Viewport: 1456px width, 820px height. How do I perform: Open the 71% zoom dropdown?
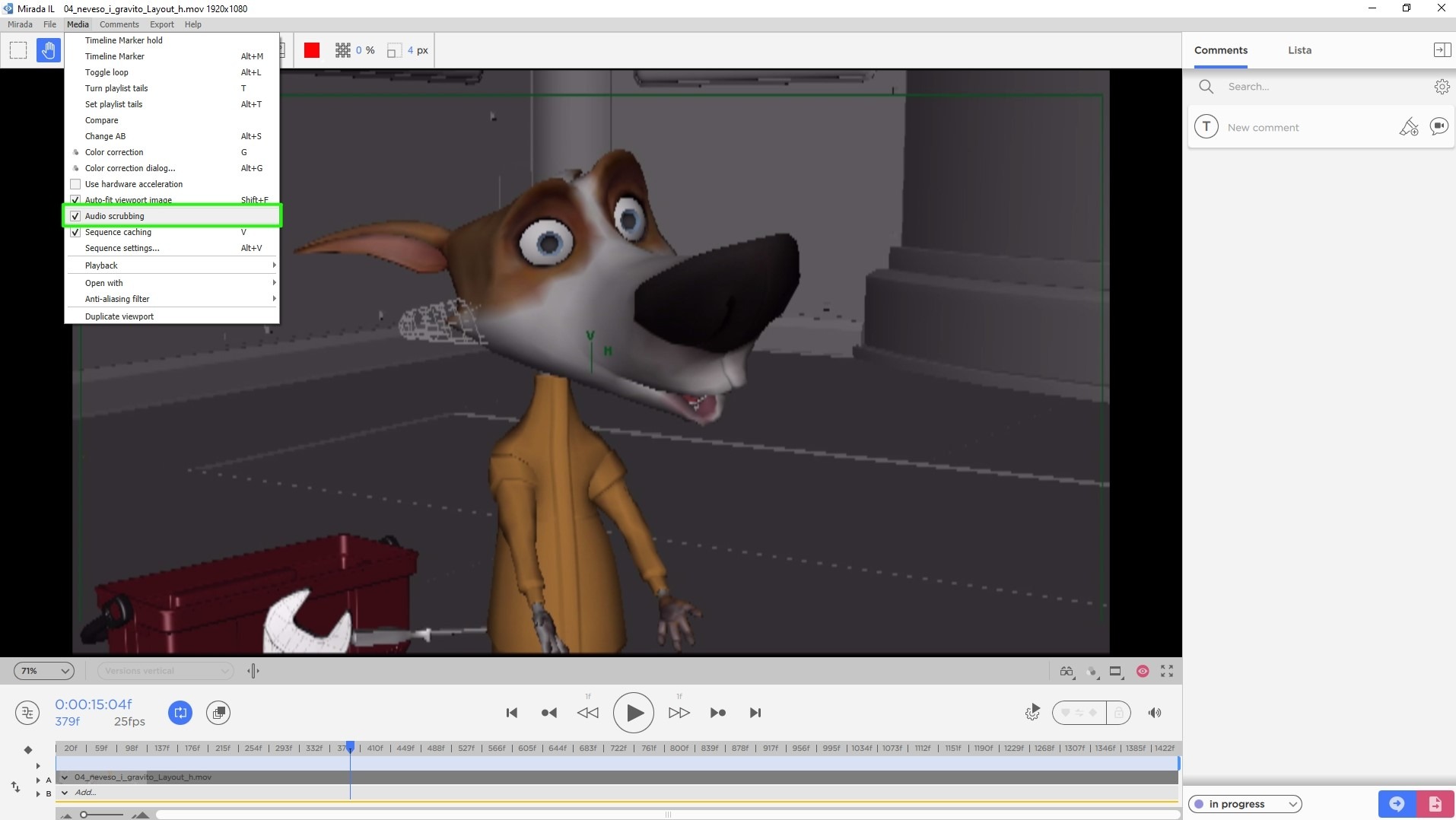[44, 671]
